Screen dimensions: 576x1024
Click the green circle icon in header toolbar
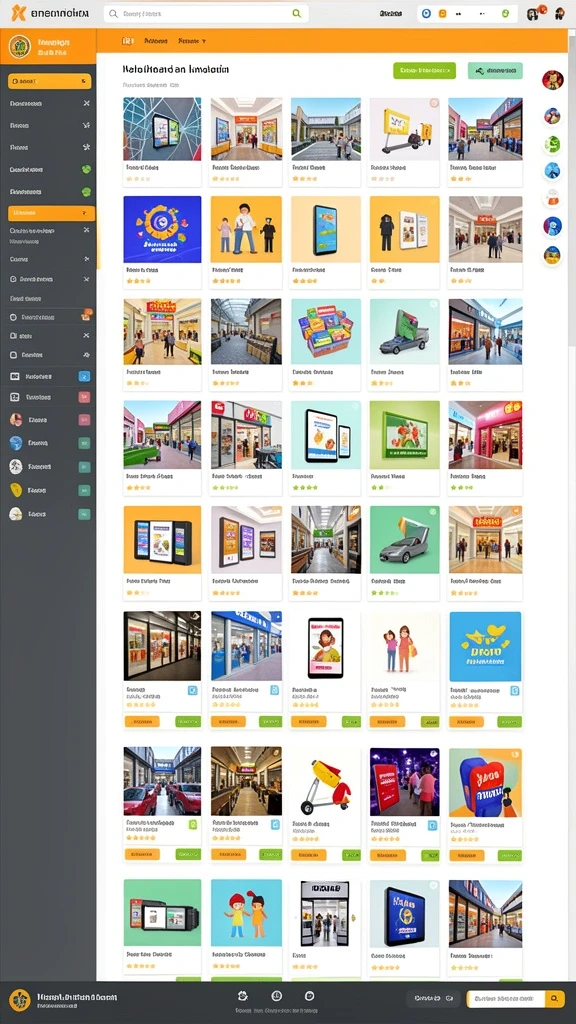(x=505, y=13)
